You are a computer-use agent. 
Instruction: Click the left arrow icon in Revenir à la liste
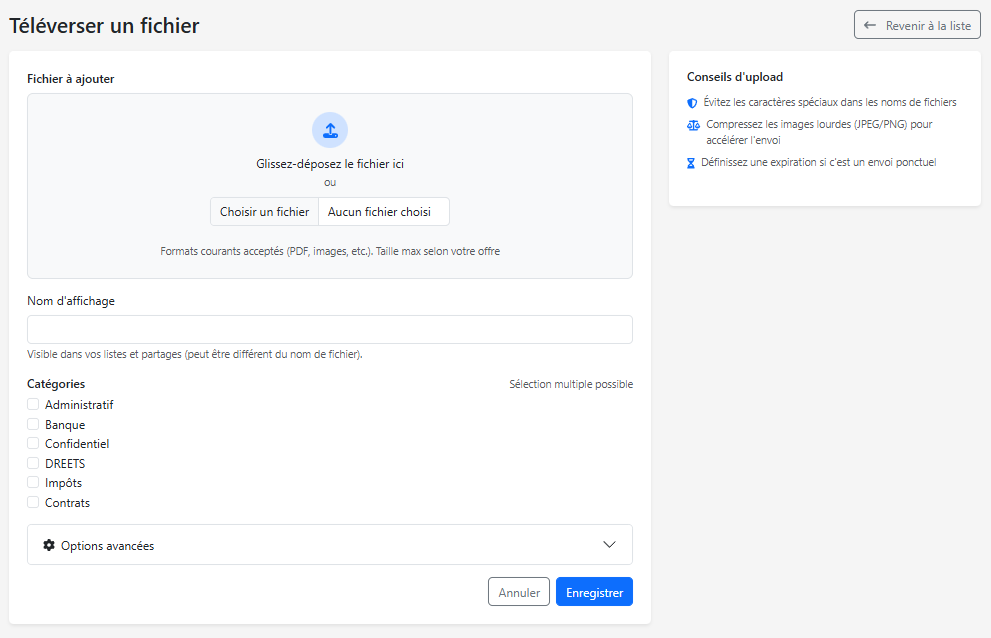pyautogui.click(x=870, y=24)
